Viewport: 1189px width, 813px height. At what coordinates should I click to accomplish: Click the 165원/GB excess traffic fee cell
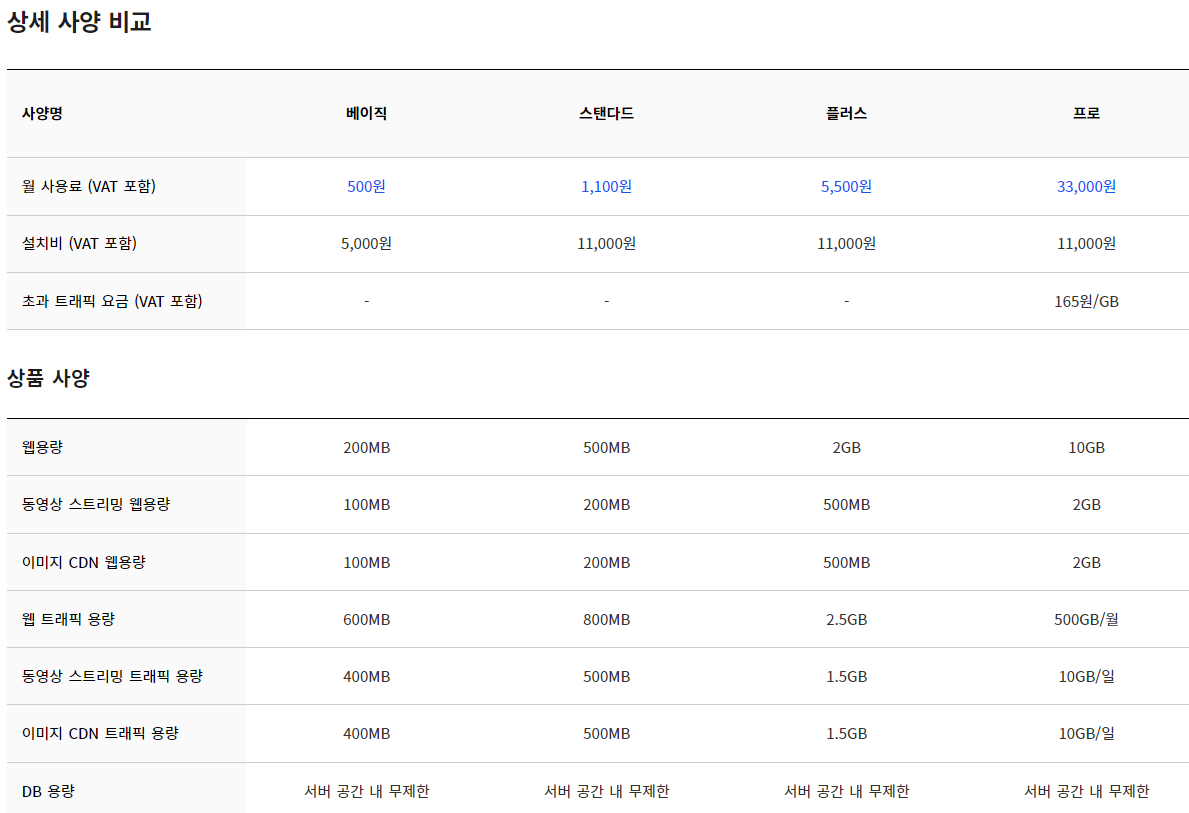(x=1086, y=301)
